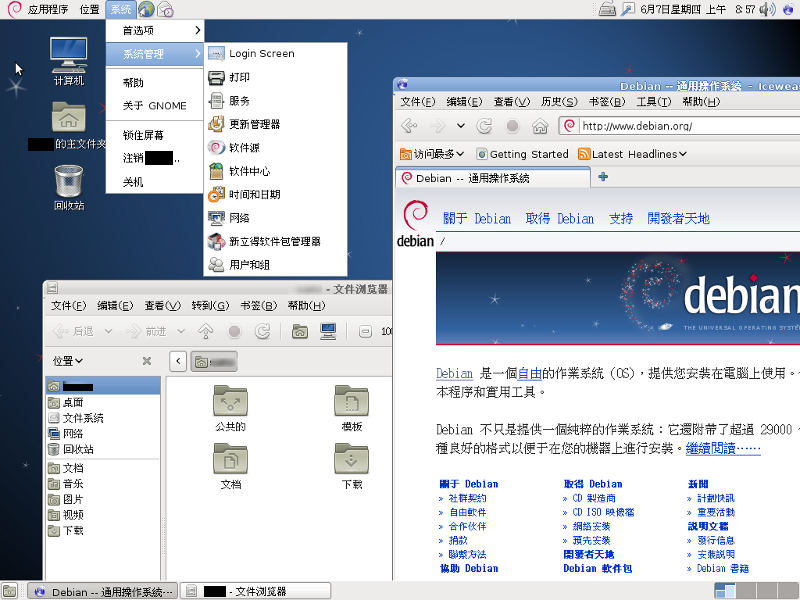Screen dimensions: 800x600
Task: Click reload icon in file browser toolbar
Action: [x=262, y=332]
